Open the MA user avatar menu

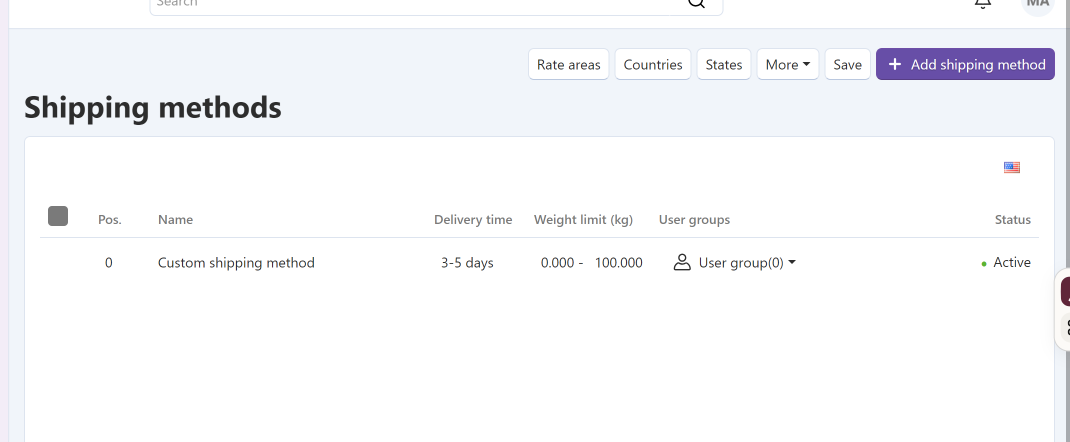pos(1037,4)
